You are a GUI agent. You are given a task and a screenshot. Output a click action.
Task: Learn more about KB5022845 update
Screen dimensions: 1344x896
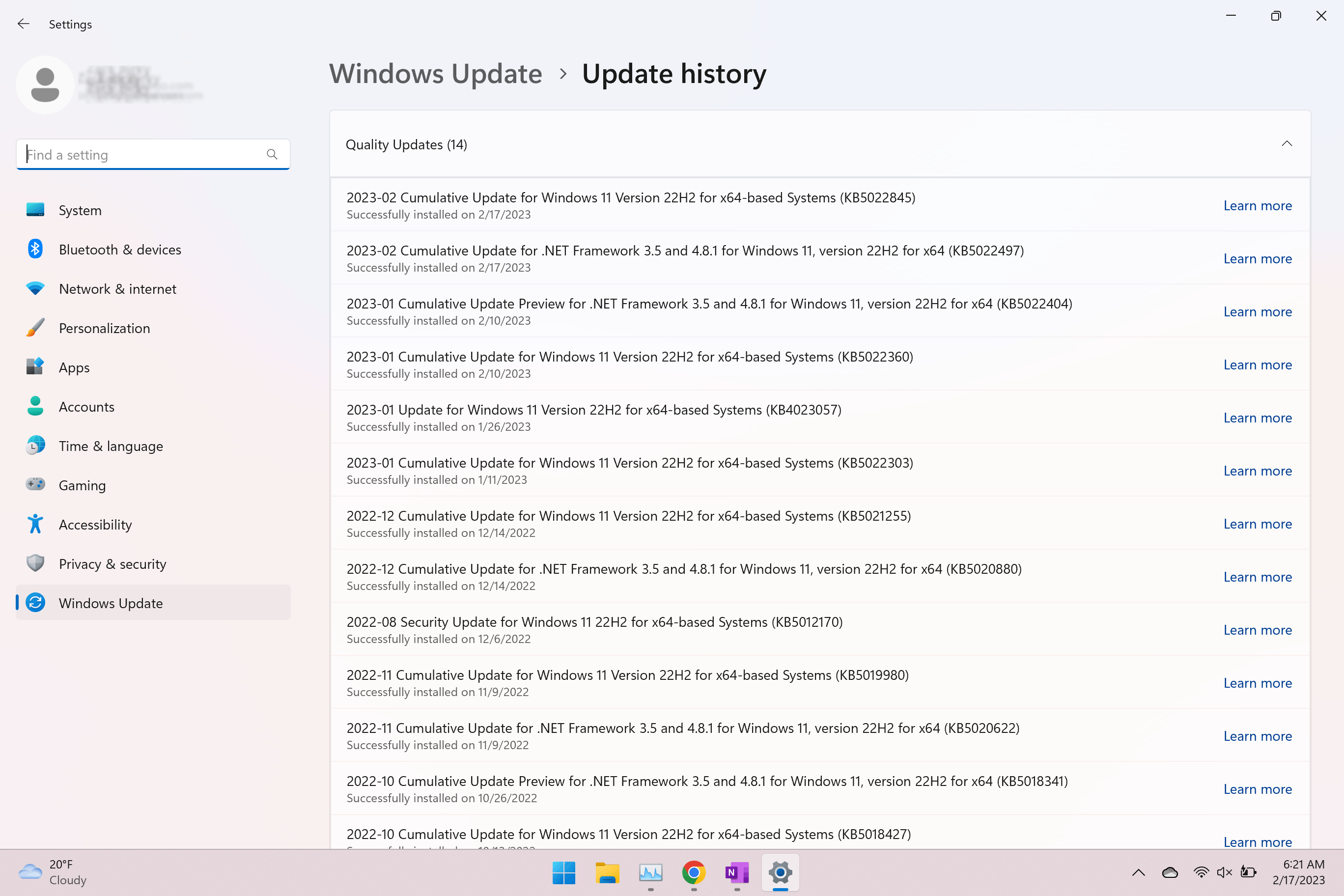point(1257,206)
